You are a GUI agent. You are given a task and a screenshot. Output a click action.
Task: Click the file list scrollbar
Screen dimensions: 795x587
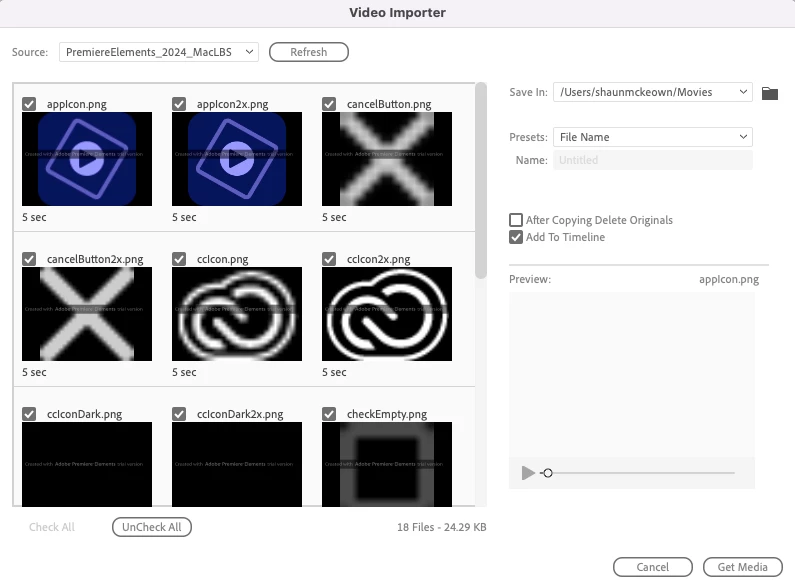481,180
